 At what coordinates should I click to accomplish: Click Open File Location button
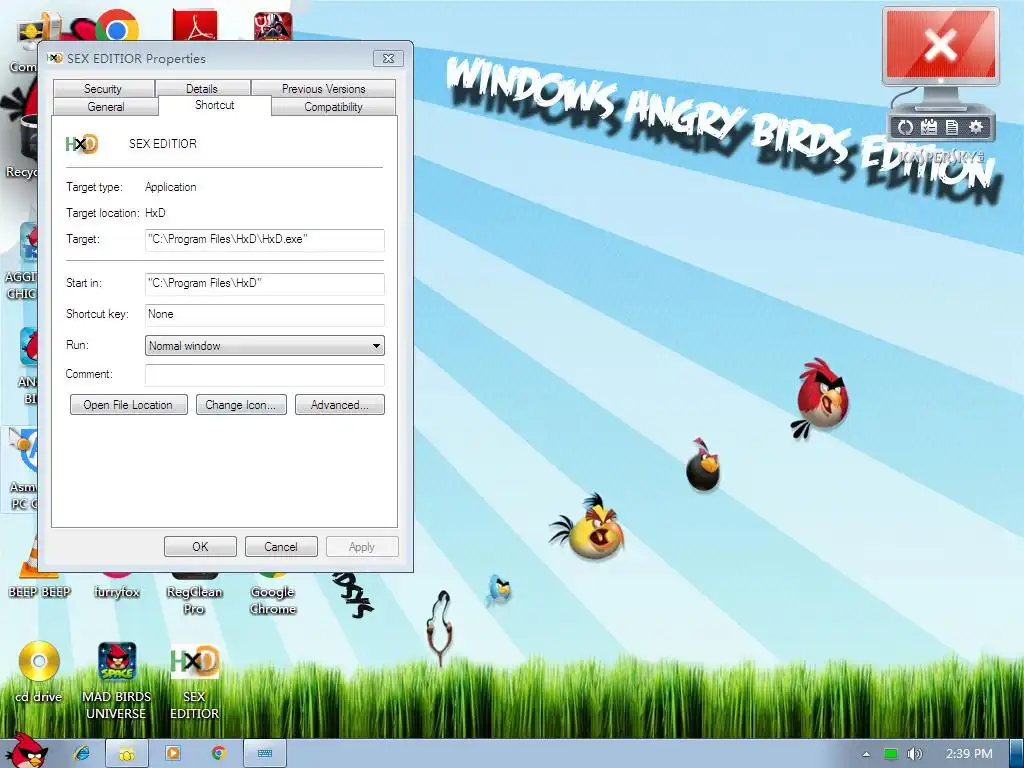(x=128, y=405)
